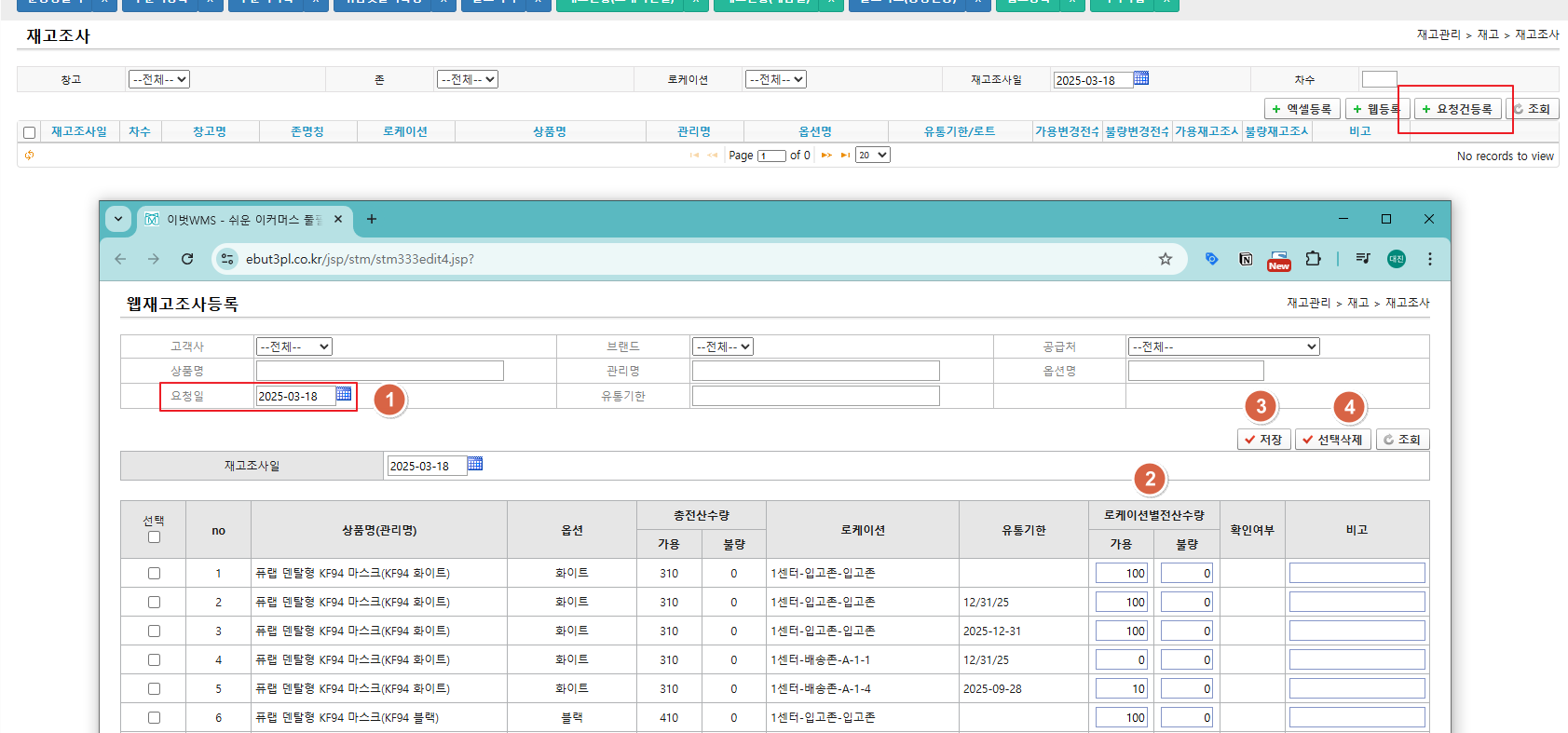Open calendar picker for top 재고조사일 filter
Image resolution: width=1568 pixels, height=733 pixels.
point(1141,78)
